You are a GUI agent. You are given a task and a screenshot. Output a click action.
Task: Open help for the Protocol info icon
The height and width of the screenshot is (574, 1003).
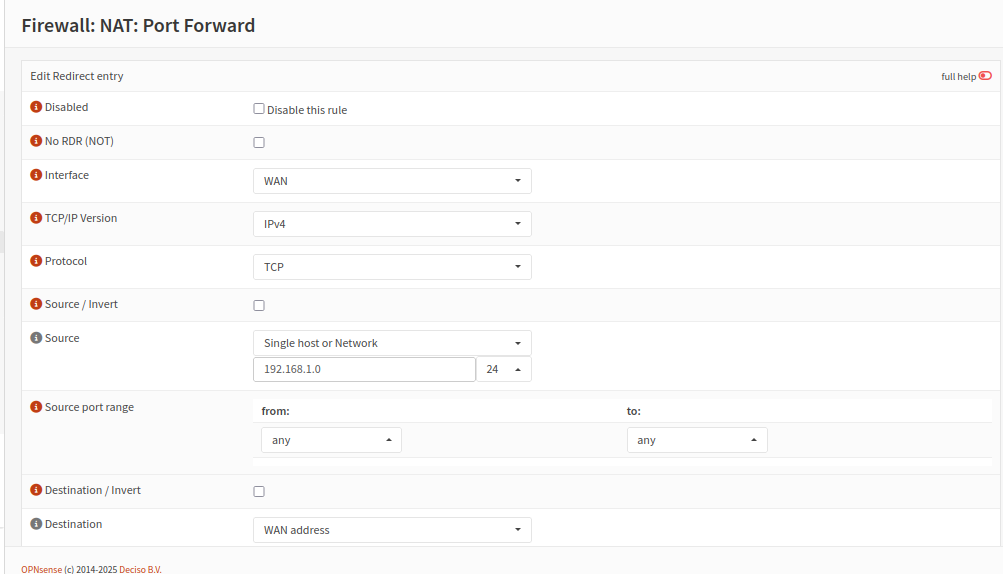[36, 261]
